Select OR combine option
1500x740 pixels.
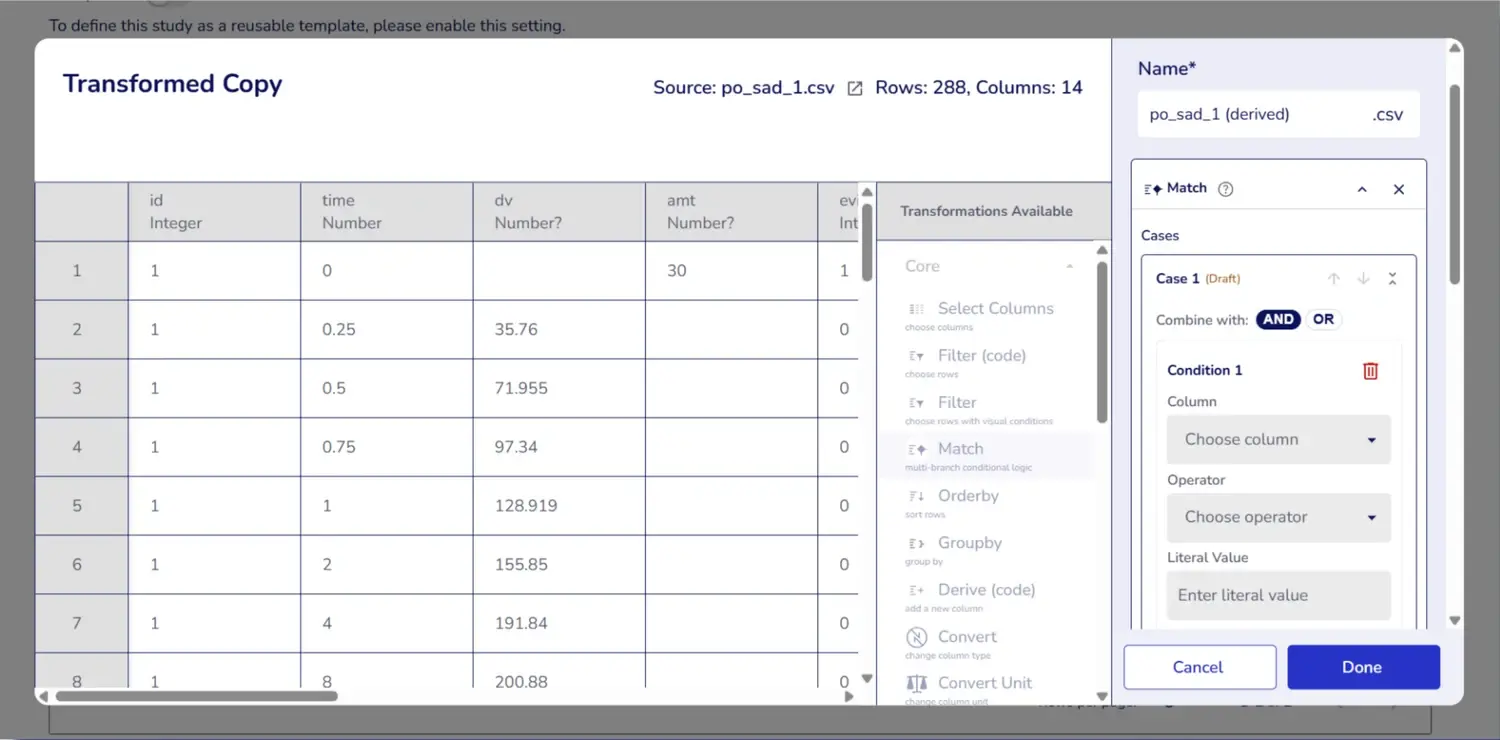(x=1323, y=320)
